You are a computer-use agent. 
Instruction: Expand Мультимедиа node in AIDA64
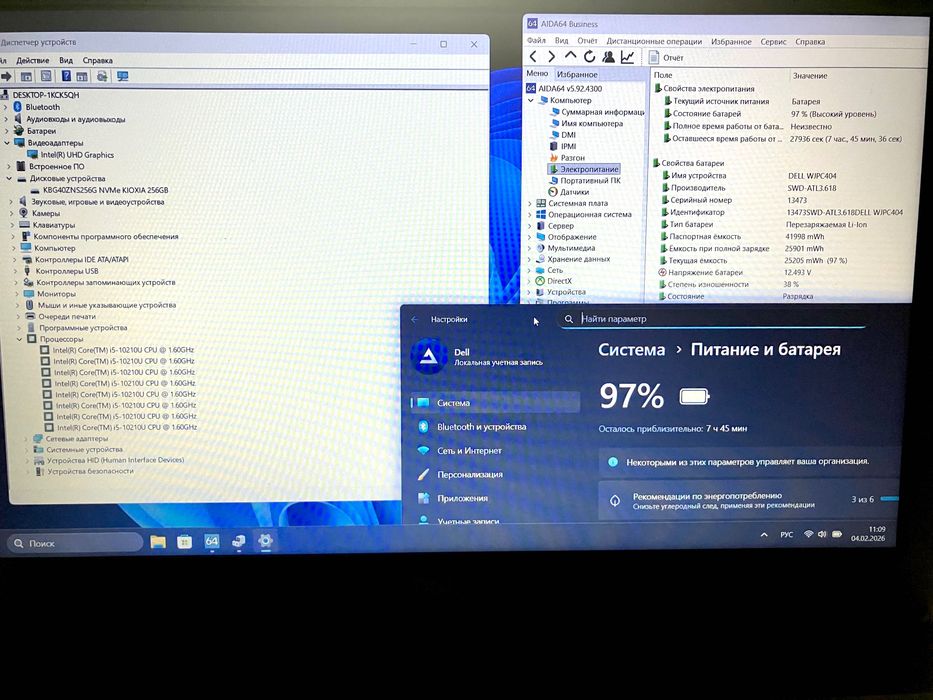pos(529,248)
